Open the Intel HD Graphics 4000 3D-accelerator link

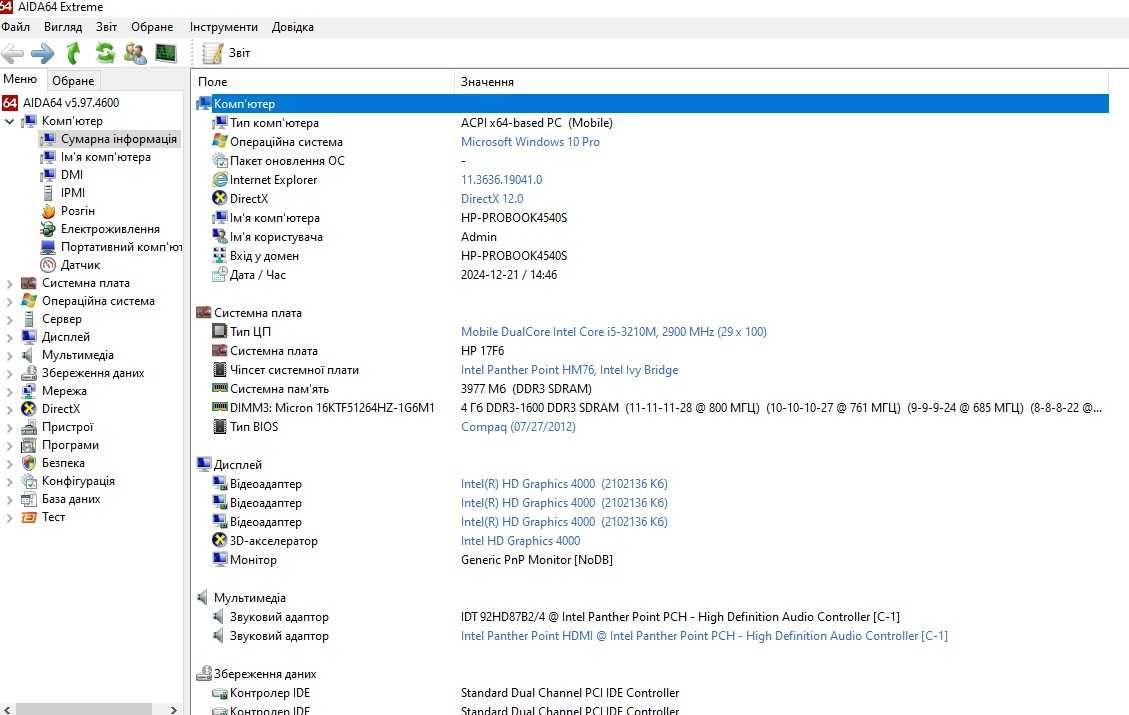tap(521, 541)
